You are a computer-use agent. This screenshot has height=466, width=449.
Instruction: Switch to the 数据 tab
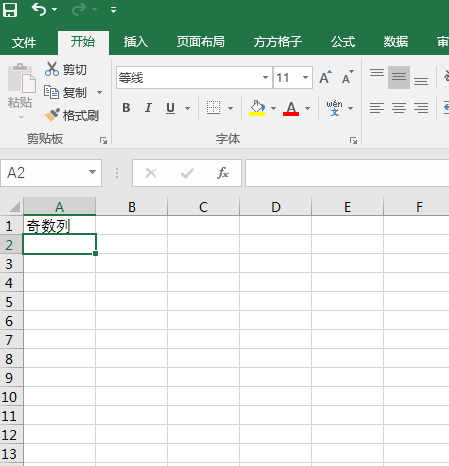[x=396, y=42]
